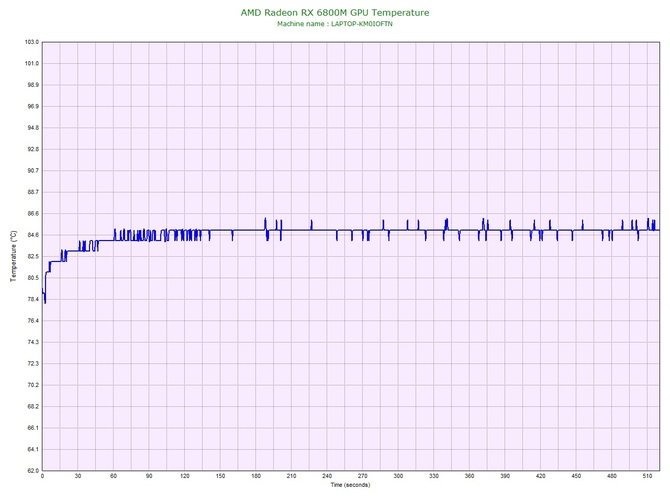
Task: Click the 210 tick on the time axis
Action: point(291,476)
